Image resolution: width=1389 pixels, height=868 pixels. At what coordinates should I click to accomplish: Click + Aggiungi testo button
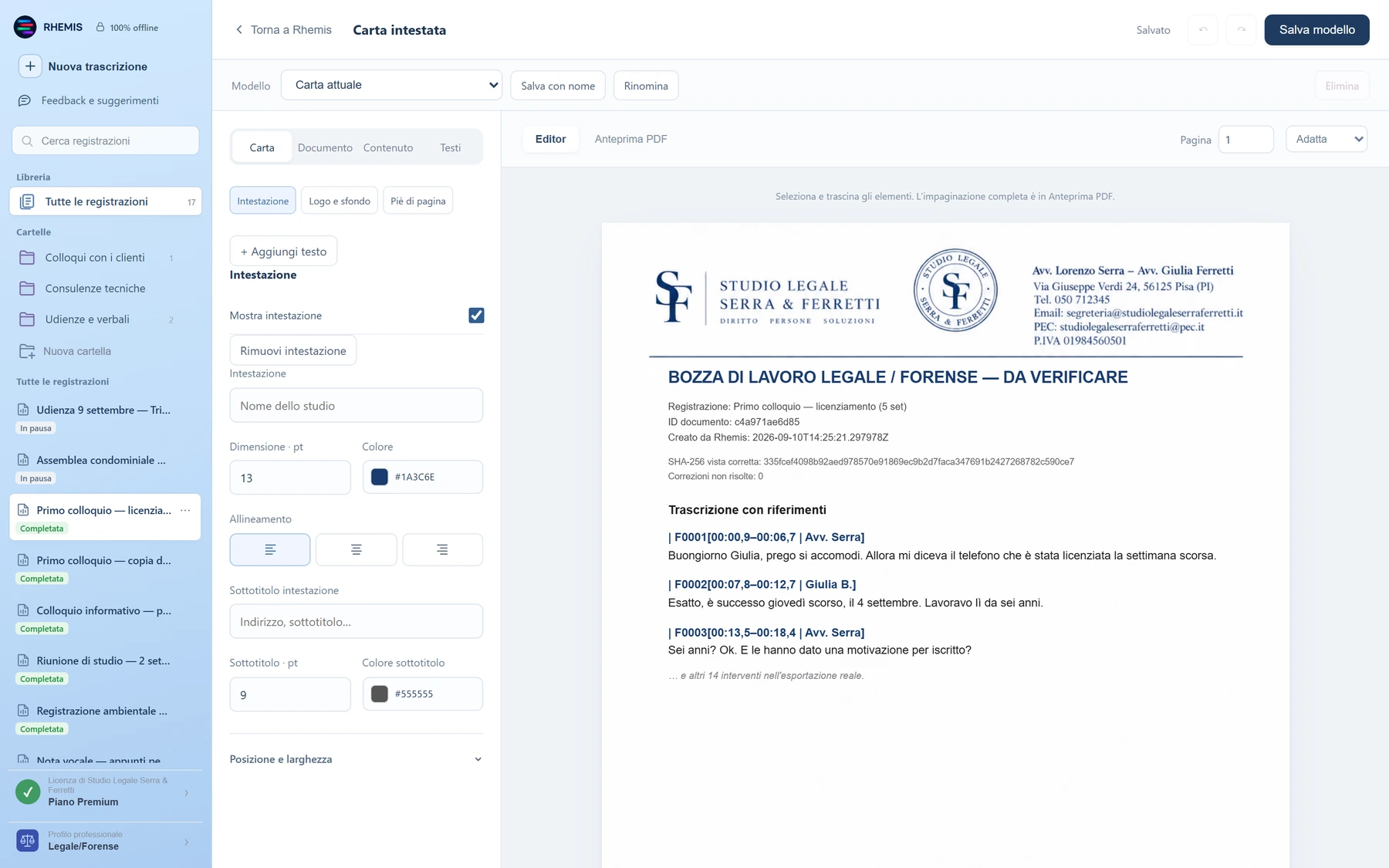pyautogui.click(x=283, y=251)
